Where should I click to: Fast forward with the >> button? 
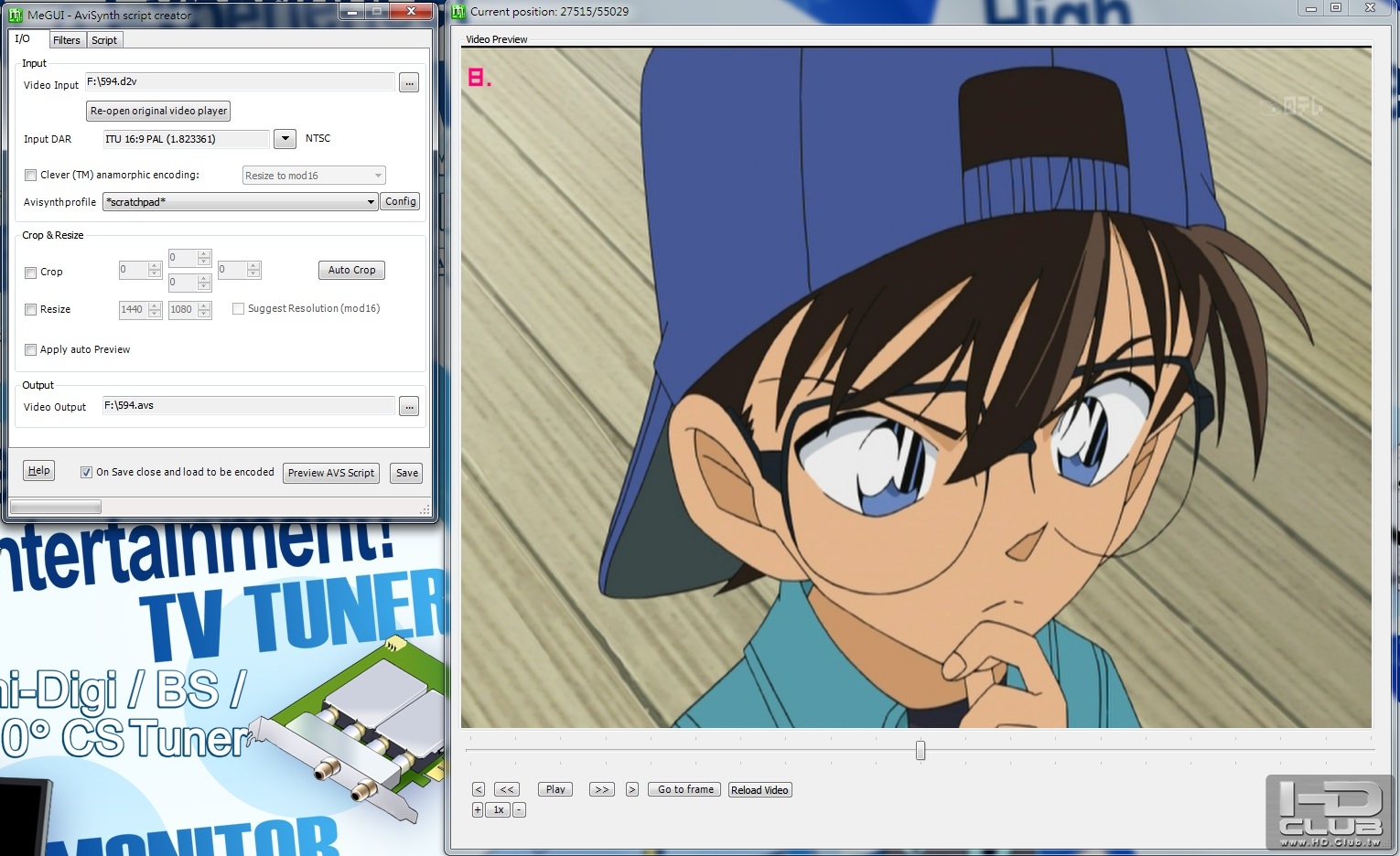click(x=601, y=789)
